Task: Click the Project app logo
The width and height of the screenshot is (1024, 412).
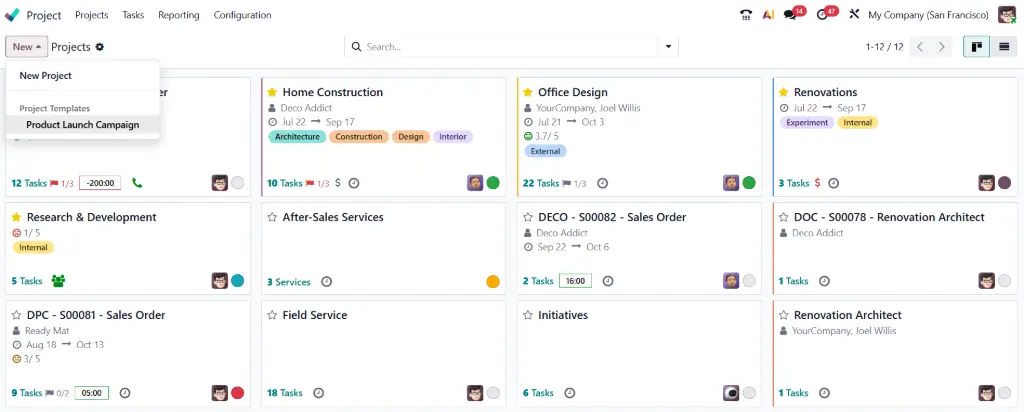Action: coord(12,14)
